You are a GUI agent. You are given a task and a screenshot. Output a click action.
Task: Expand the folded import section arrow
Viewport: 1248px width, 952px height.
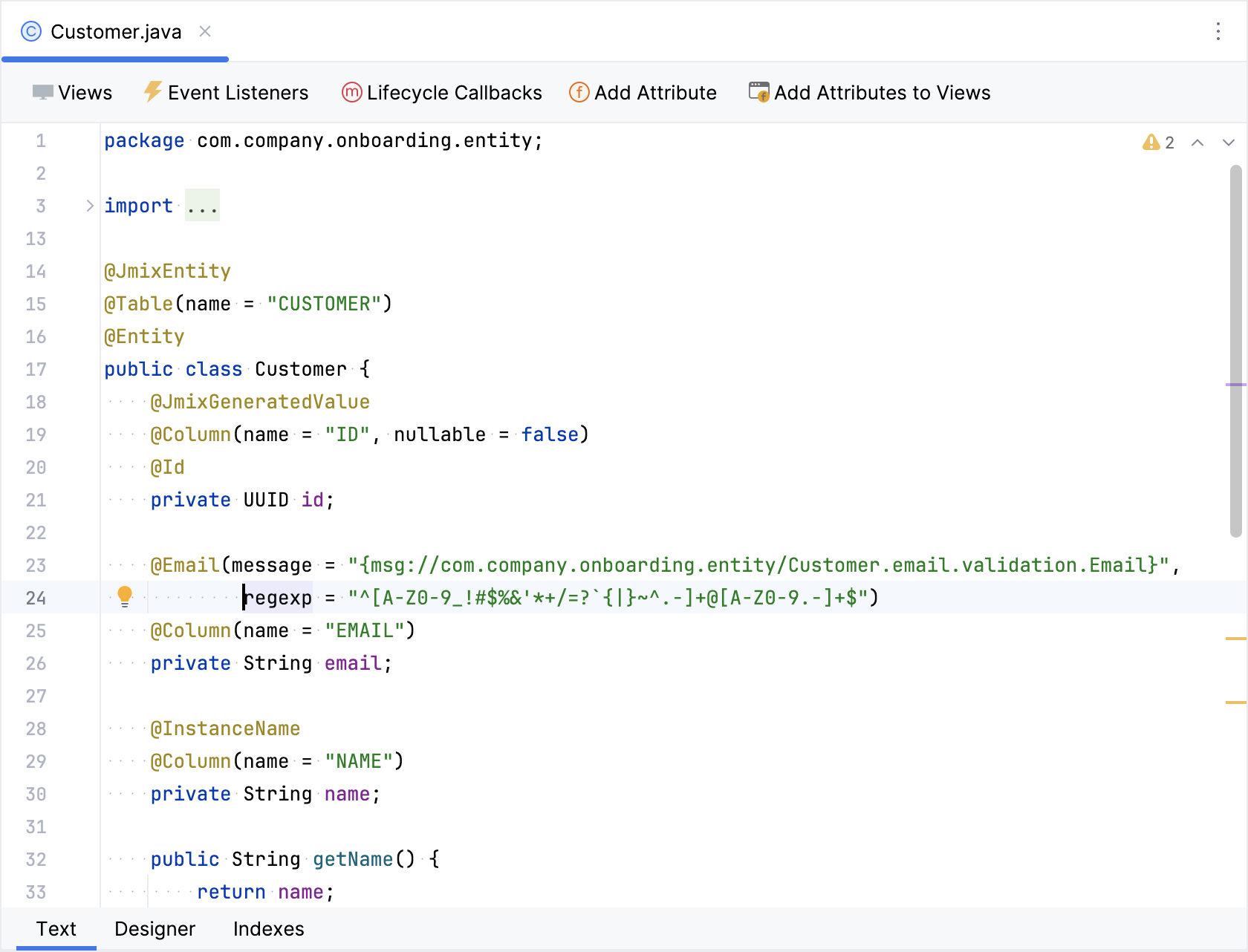[90, 206]
